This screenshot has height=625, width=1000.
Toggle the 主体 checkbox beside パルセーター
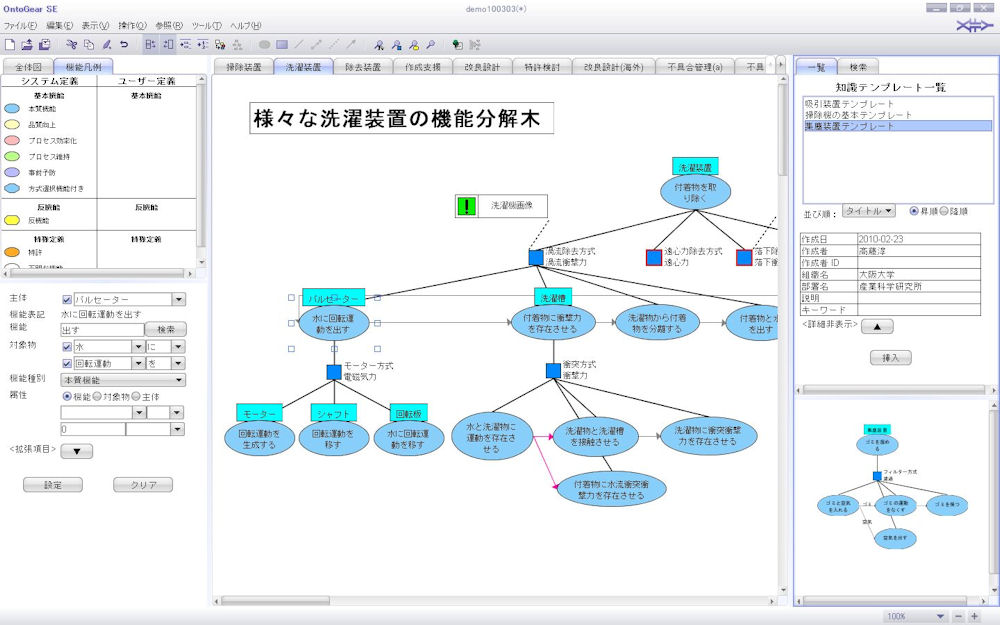point(67,299)
